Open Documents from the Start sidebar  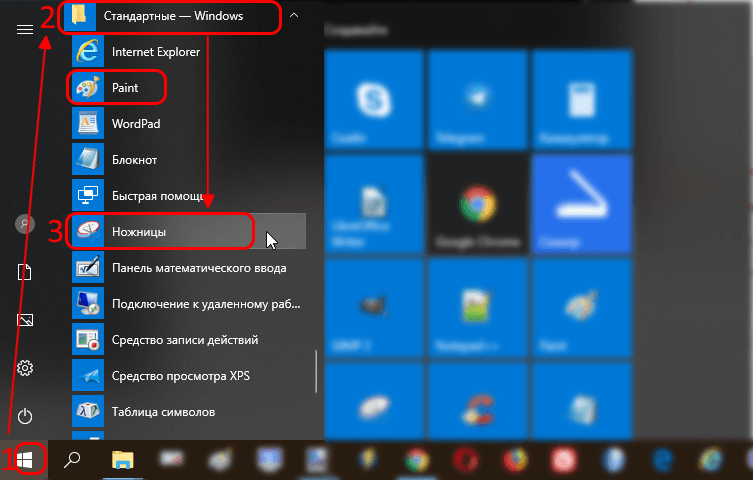tap(24, 272)
